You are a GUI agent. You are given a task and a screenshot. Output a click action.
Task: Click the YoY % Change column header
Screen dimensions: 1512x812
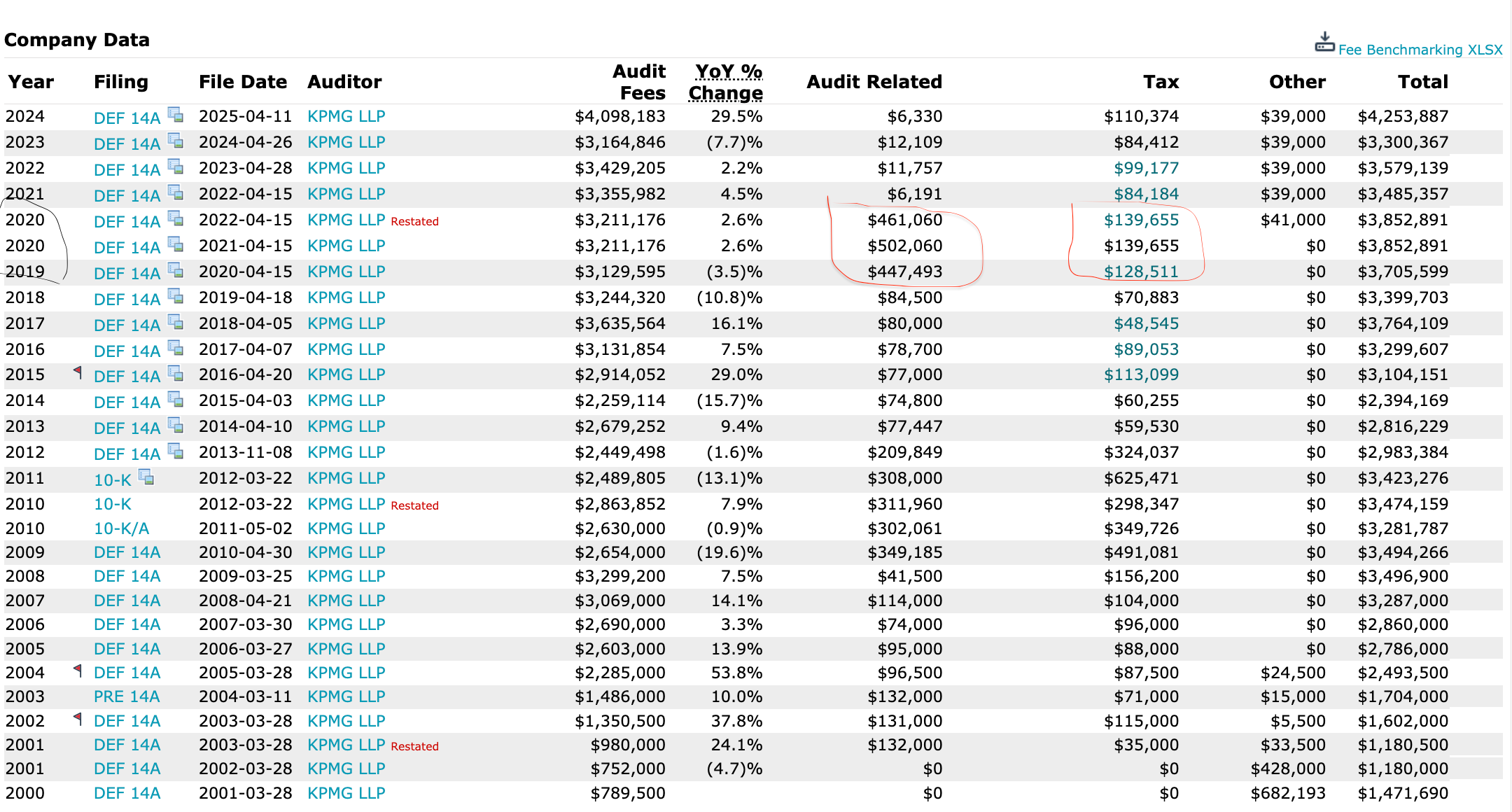tap(726, 82)
